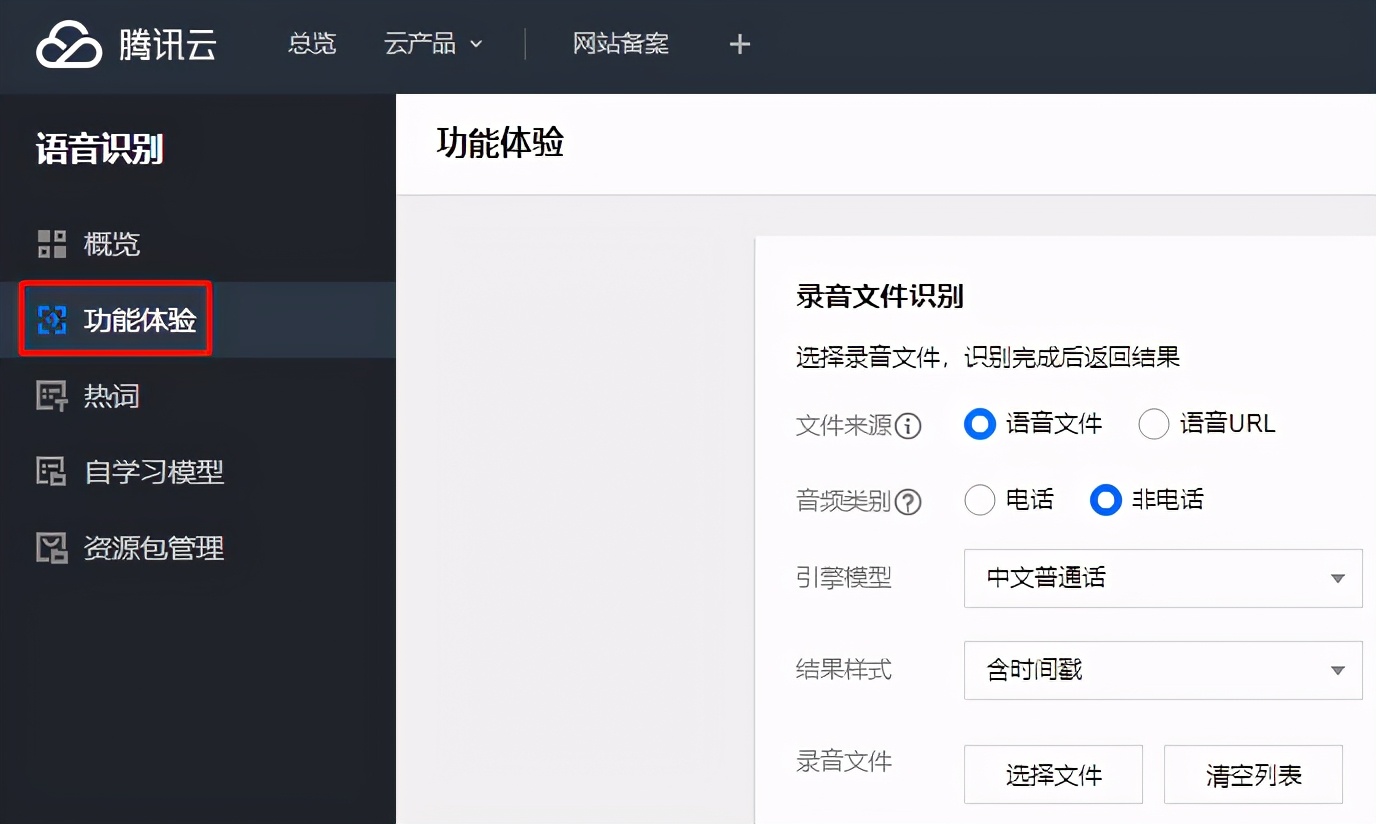Viewport: 1376px width, 824px height.
Task: Select the 语音文件 file source option
Action: [979, 424]
